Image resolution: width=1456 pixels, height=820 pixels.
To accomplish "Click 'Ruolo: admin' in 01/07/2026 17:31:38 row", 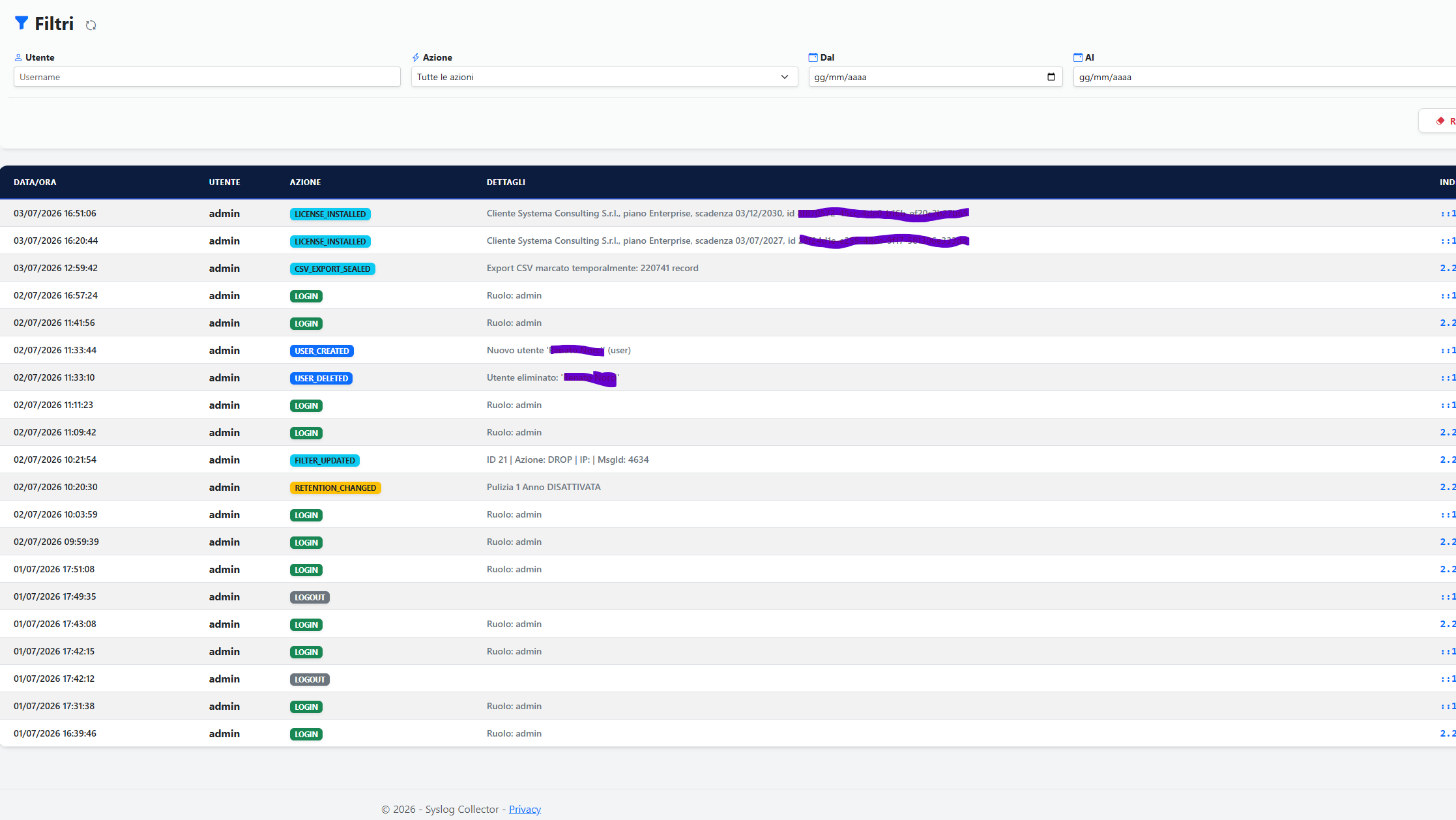I will click(514, 706).
